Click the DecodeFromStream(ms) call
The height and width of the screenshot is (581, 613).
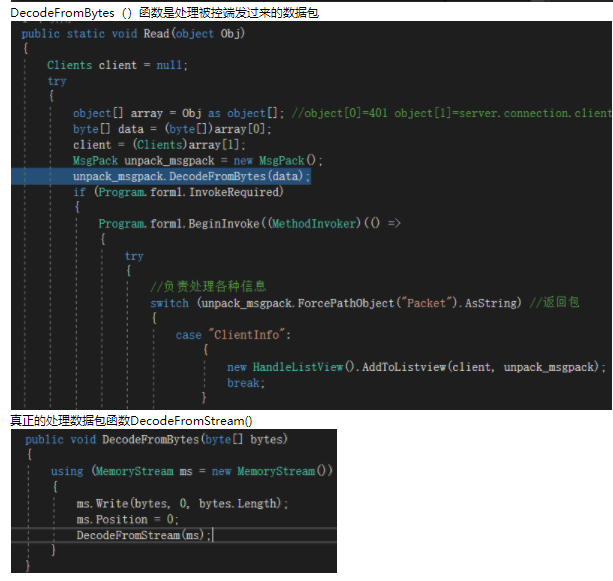point(143,535)
